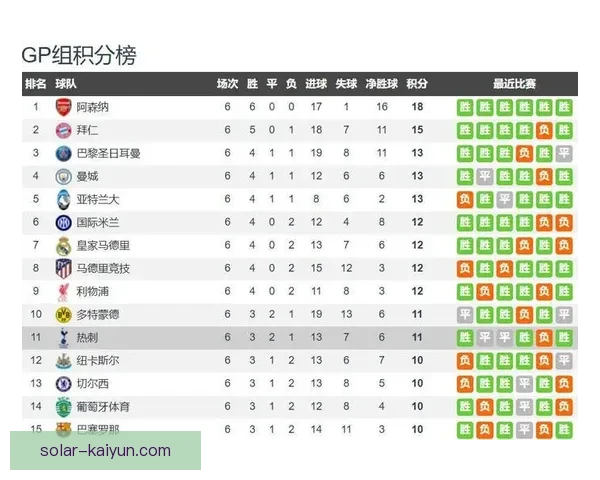Click the Arsenal club crest icon
This screenshot has width=600, height=480.
point(64,107)
